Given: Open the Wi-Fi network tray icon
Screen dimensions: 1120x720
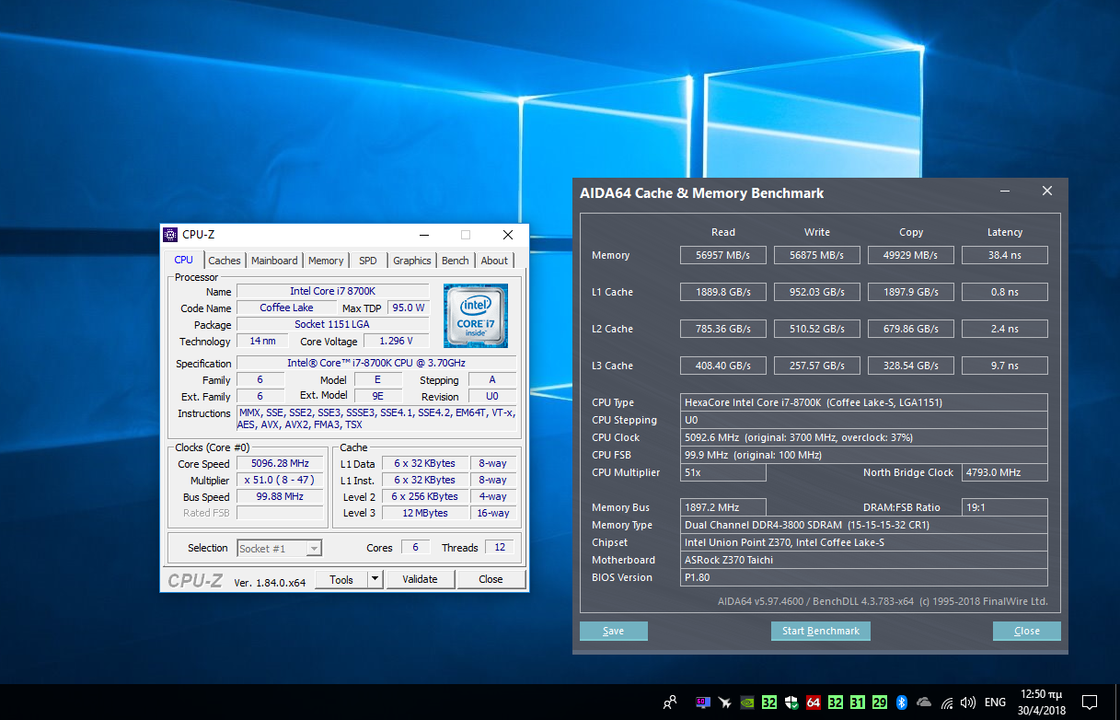Looking at the screenshot, I should pyautogui.click(x=947, y=702).
